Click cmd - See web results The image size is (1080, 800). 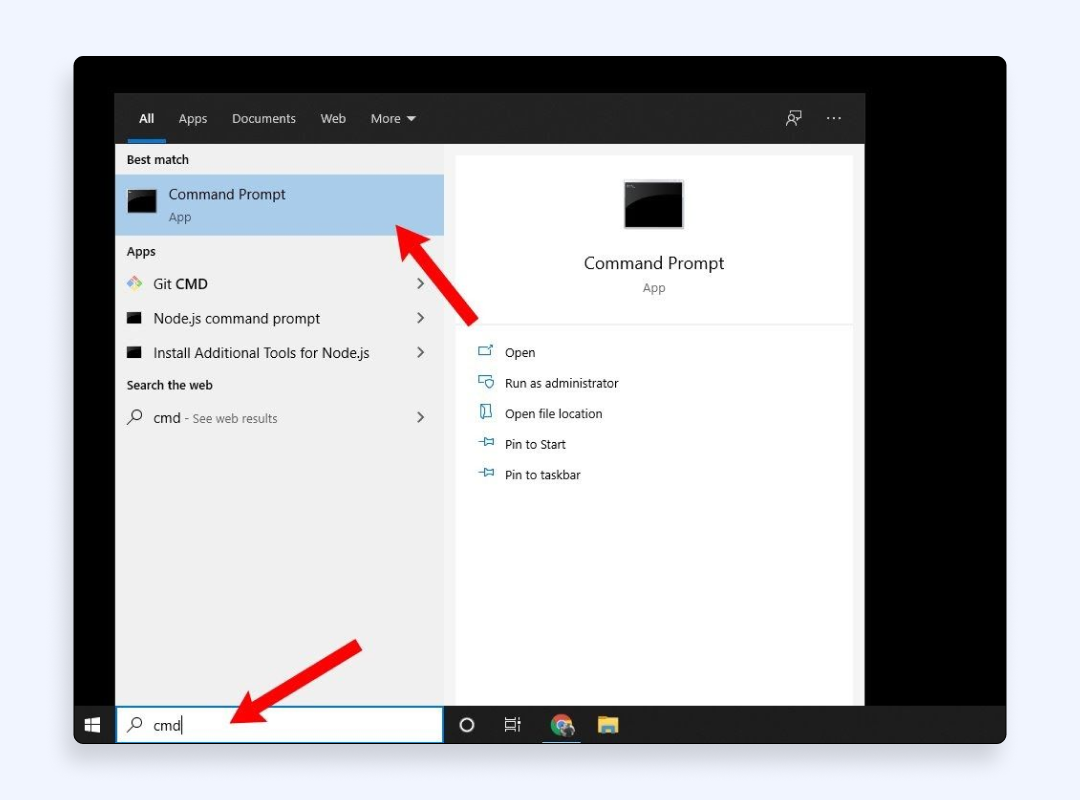(x=279, y=417)
